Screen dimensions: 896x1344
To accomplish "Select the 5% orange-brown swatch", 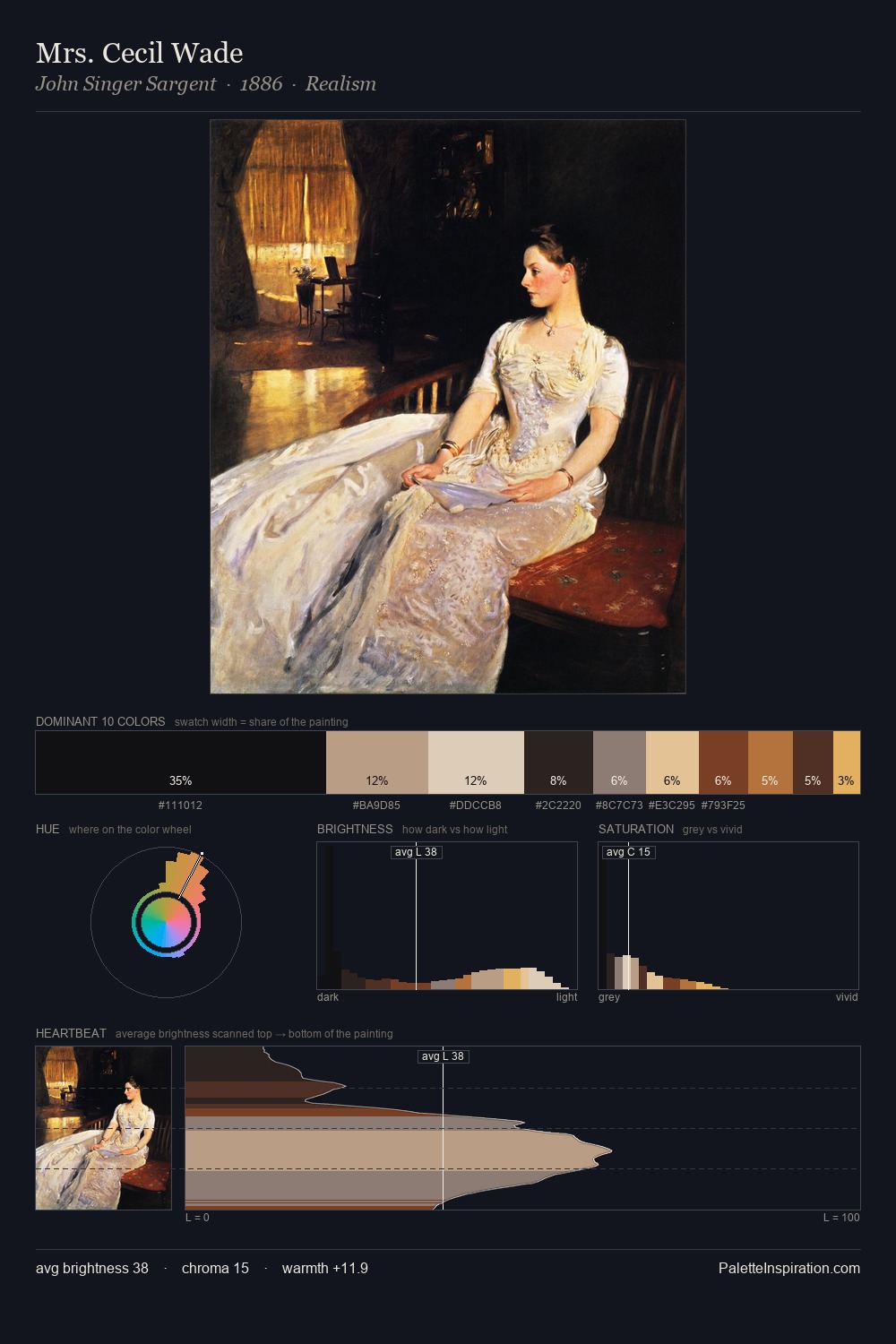I will pos(771,762).
